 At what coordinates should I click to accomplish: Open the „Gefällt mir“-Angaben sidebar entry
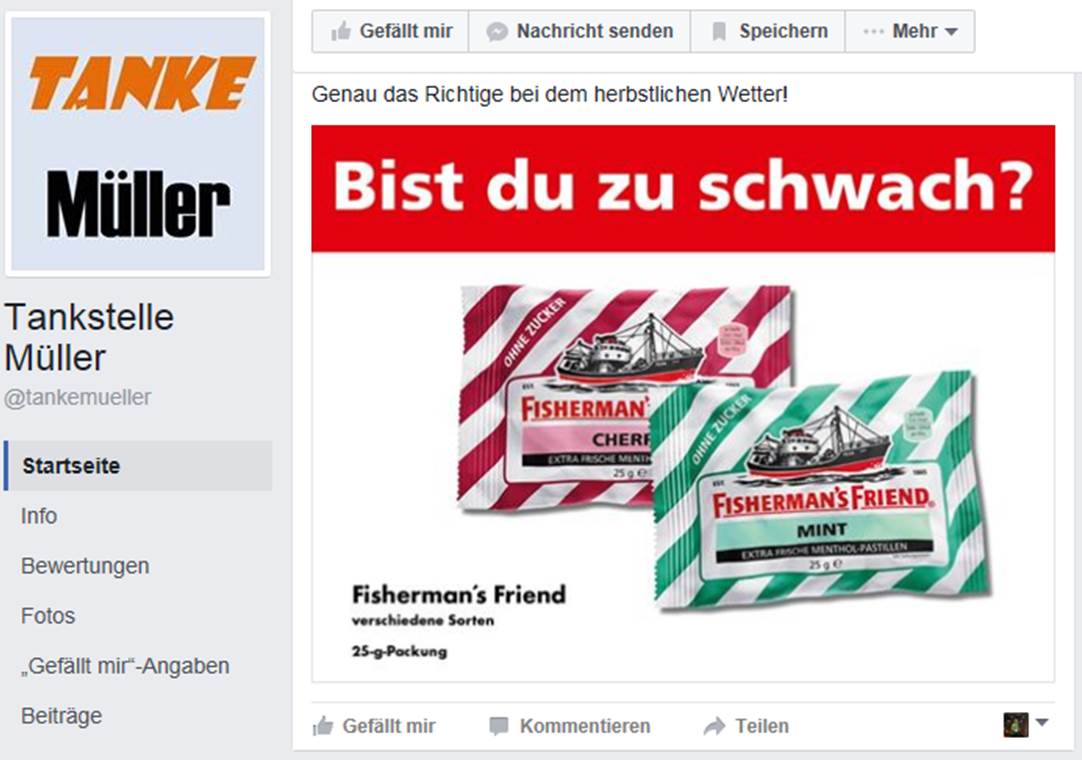(125, 666)
